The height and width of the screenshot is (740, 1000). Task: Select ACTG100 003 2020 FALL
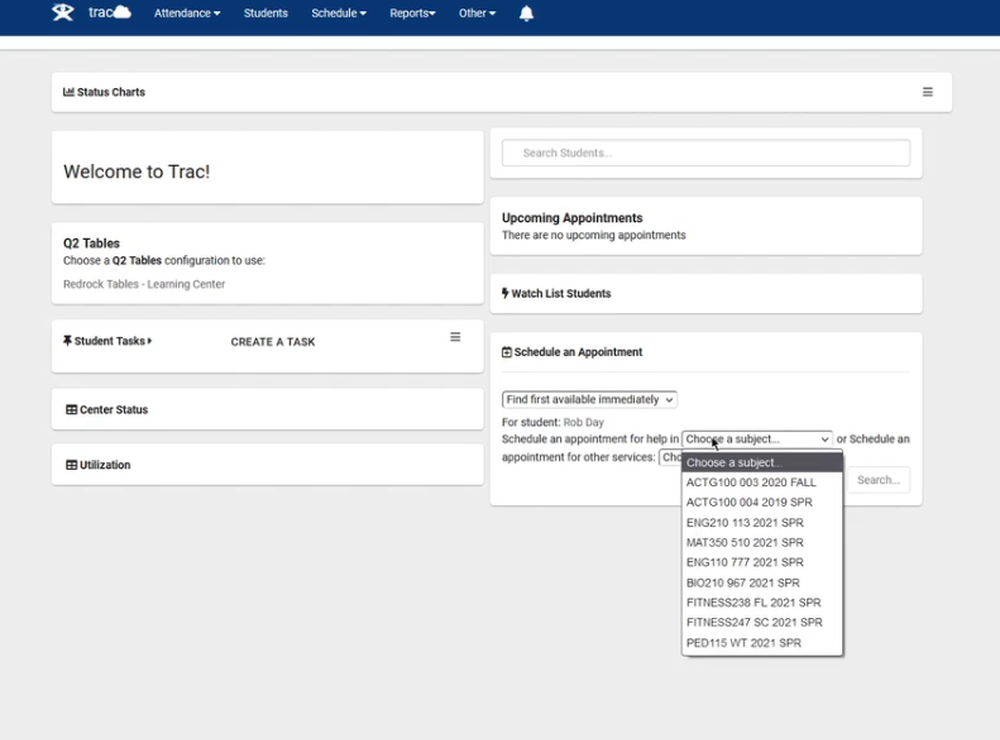(762, 482)
